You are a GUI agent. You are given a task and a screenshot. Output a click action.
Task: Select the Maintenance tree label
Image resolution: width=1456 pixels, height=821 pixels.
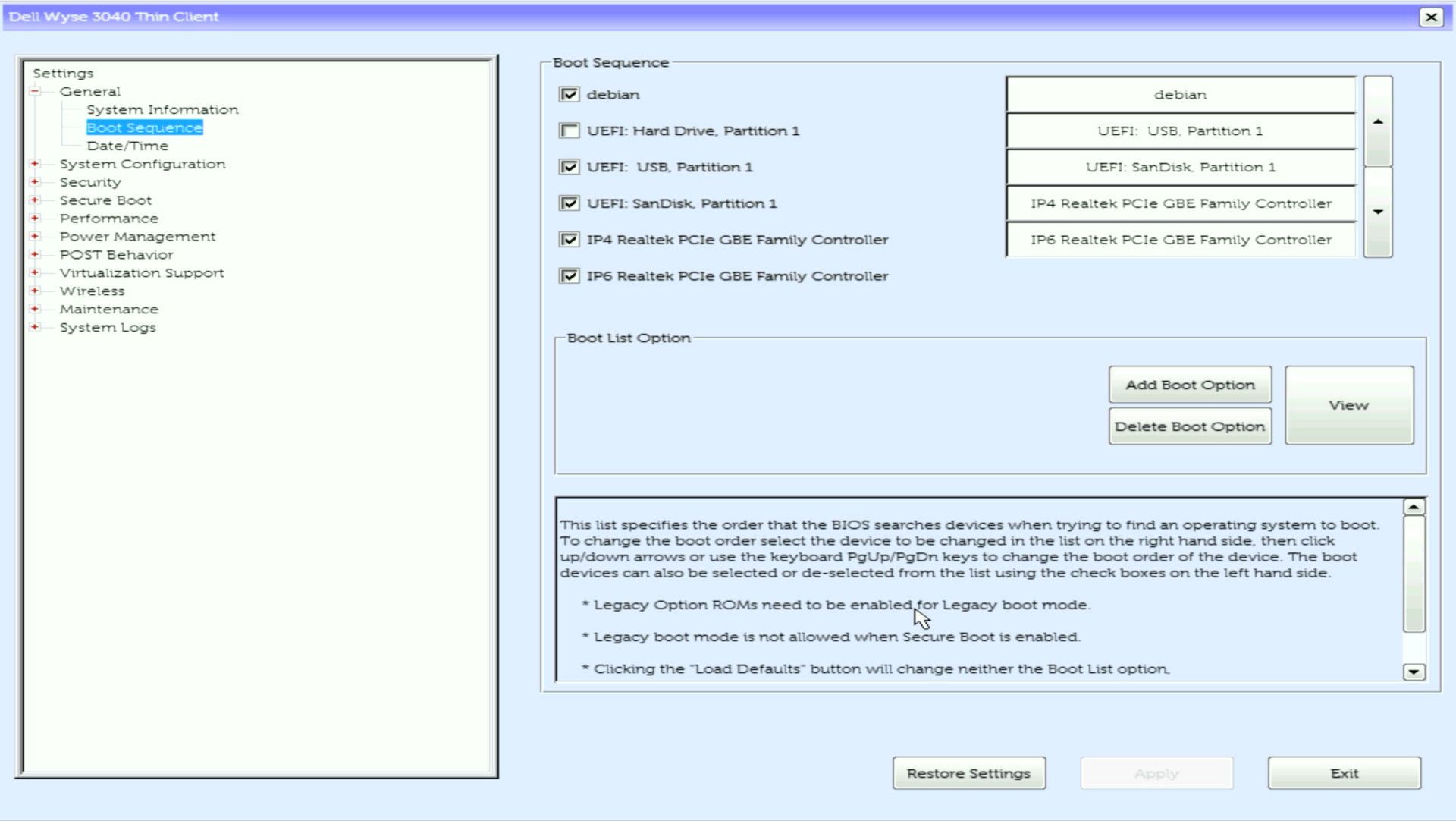(x=109, y=310)
